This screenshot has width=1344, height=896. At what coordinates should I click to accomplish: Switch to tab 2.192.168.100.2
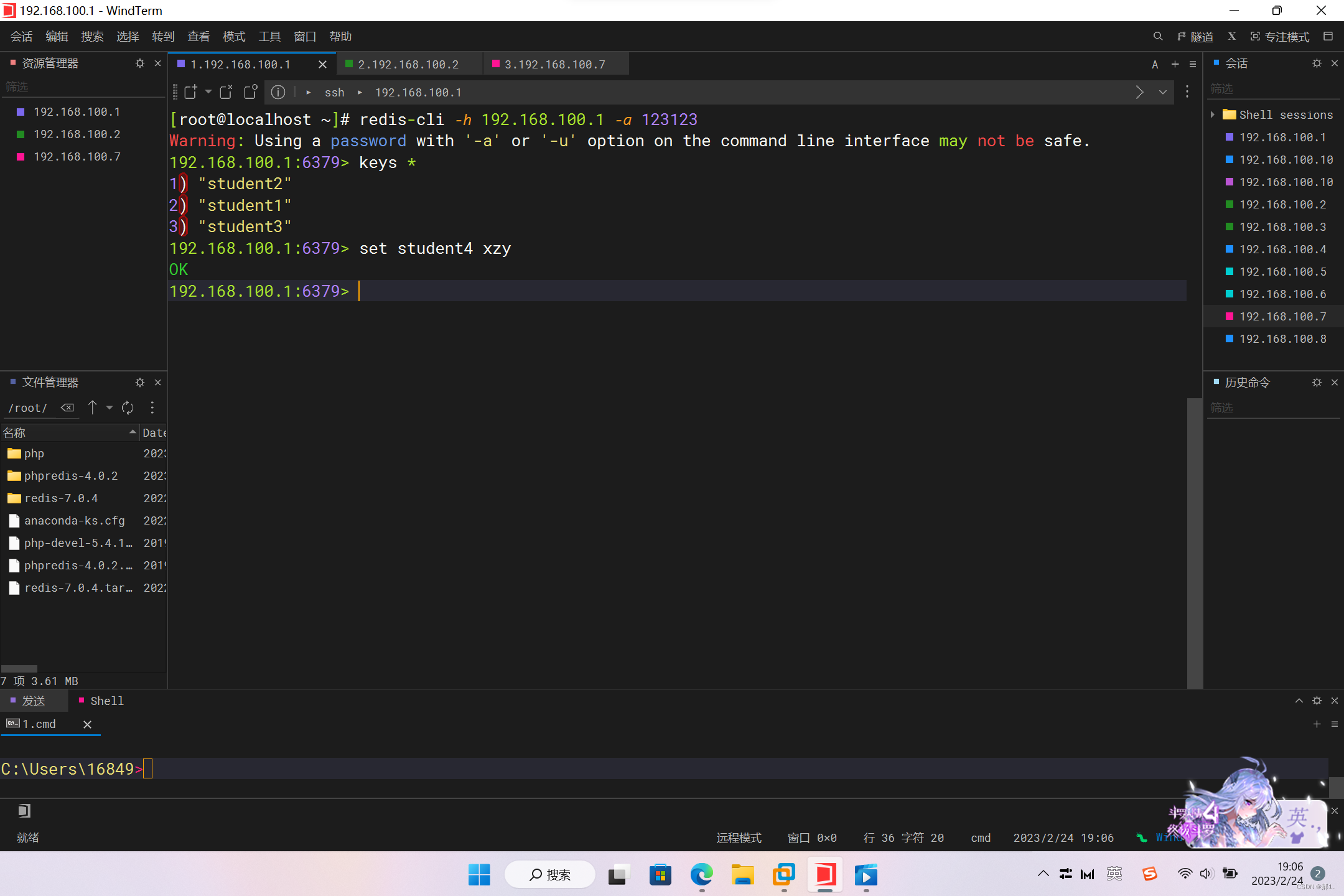click(408, 64)
